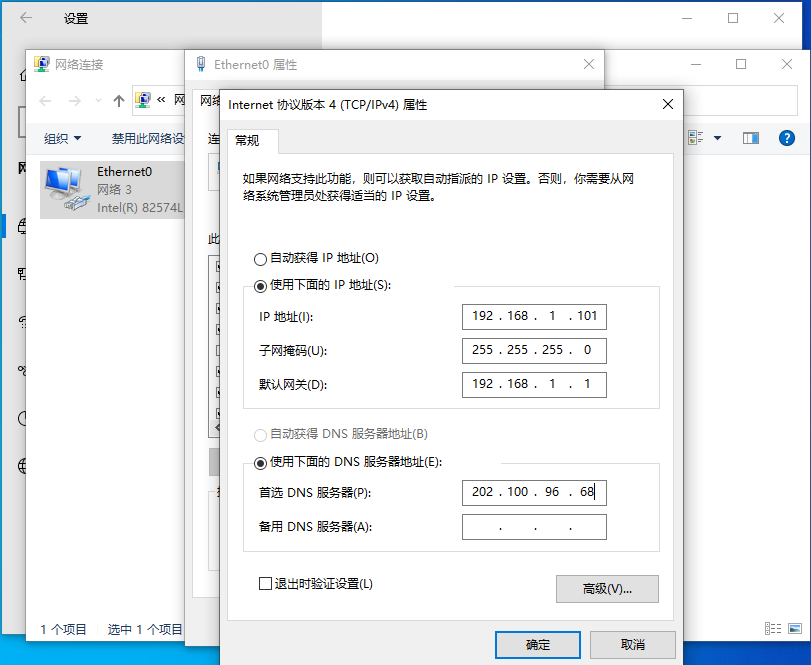Image resolution: width=811 pixels, height=665 pixels.
Task: Open the view options dropdown arrow
Action: 717,137
